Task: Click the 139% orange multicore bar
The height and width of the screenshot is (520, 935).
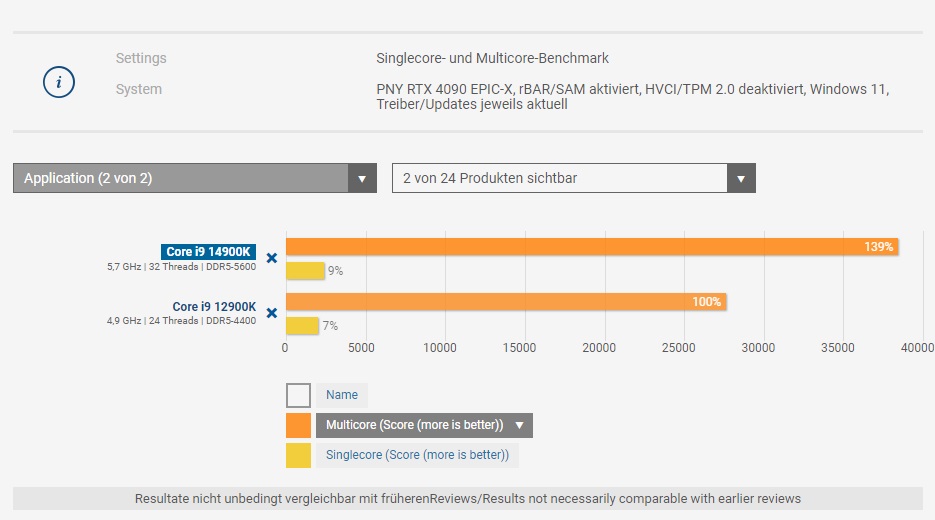Action: [x=592, y=247]
